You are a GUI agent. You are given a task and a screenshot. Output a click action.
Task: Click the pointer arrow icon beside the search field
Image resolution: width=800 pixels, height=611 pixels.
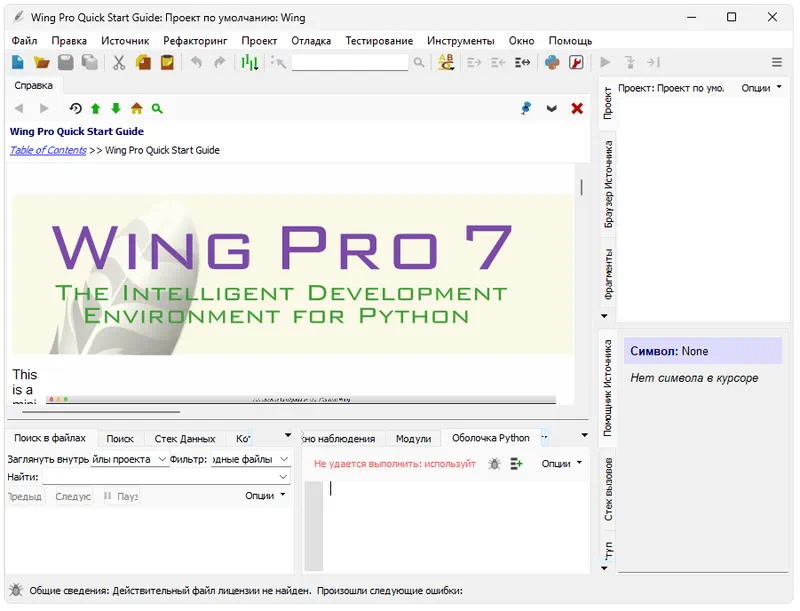278,62
